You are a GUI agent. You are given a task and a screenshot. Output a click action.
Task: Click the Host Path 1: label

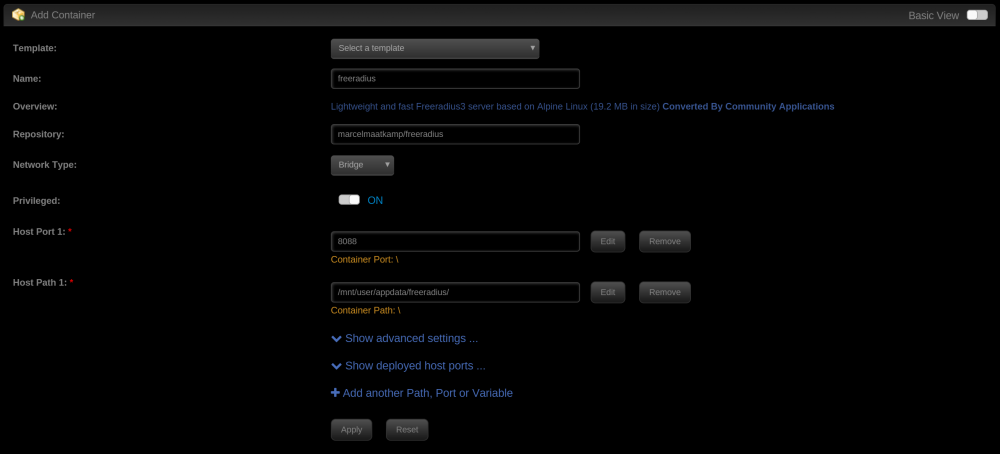pos(40,282)
